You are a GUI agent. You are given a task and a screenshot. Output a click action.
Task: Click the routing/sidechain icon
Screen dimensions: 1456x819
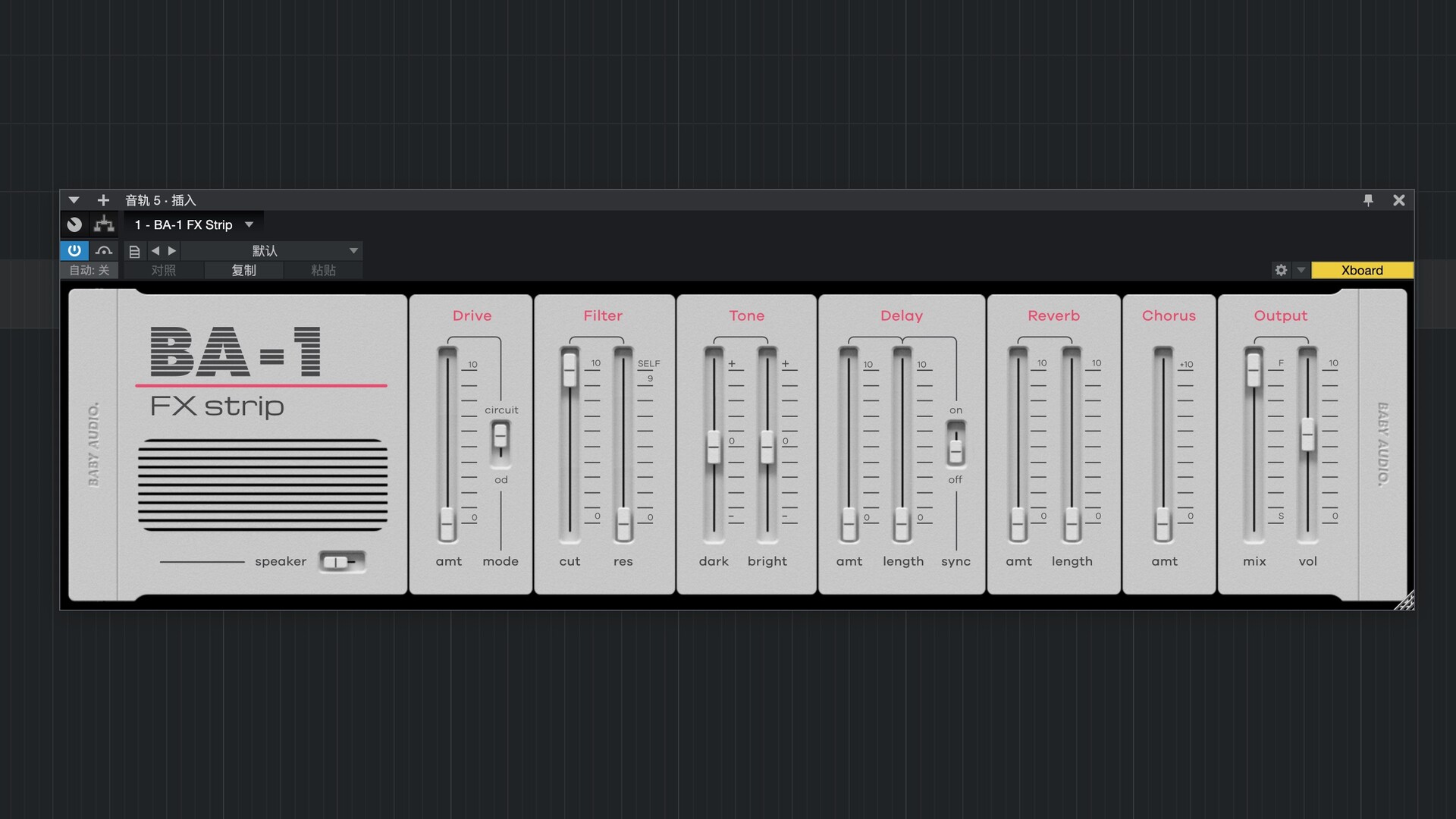104,224
